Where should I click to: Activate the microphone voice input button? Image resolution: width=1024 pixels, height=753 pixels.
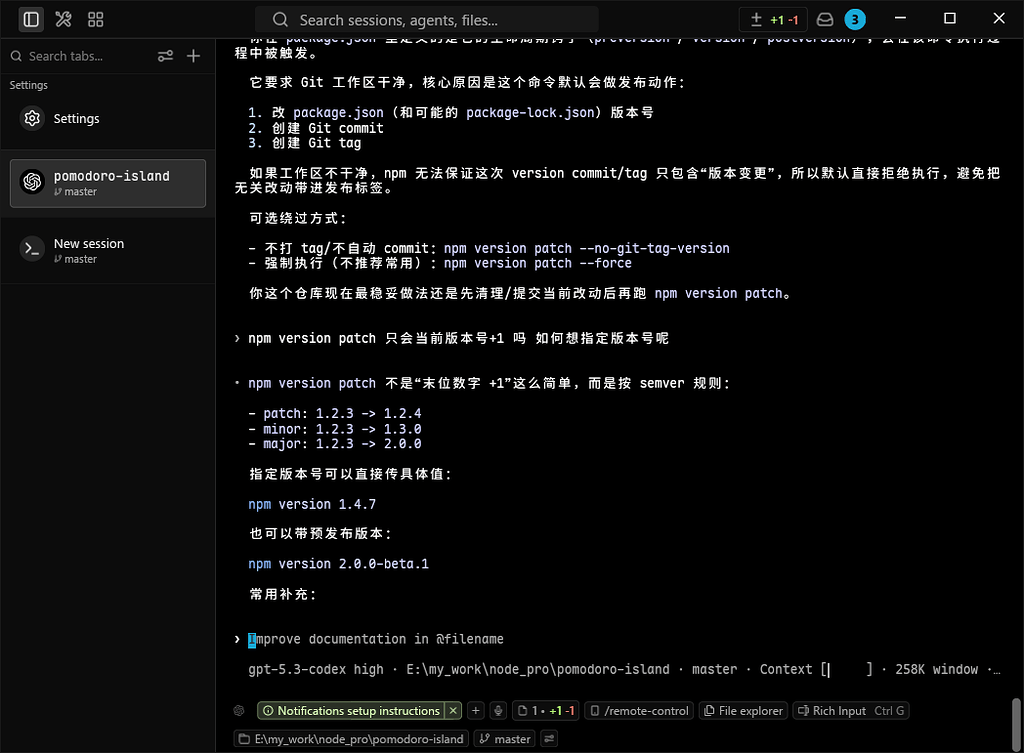coord(498,711)
